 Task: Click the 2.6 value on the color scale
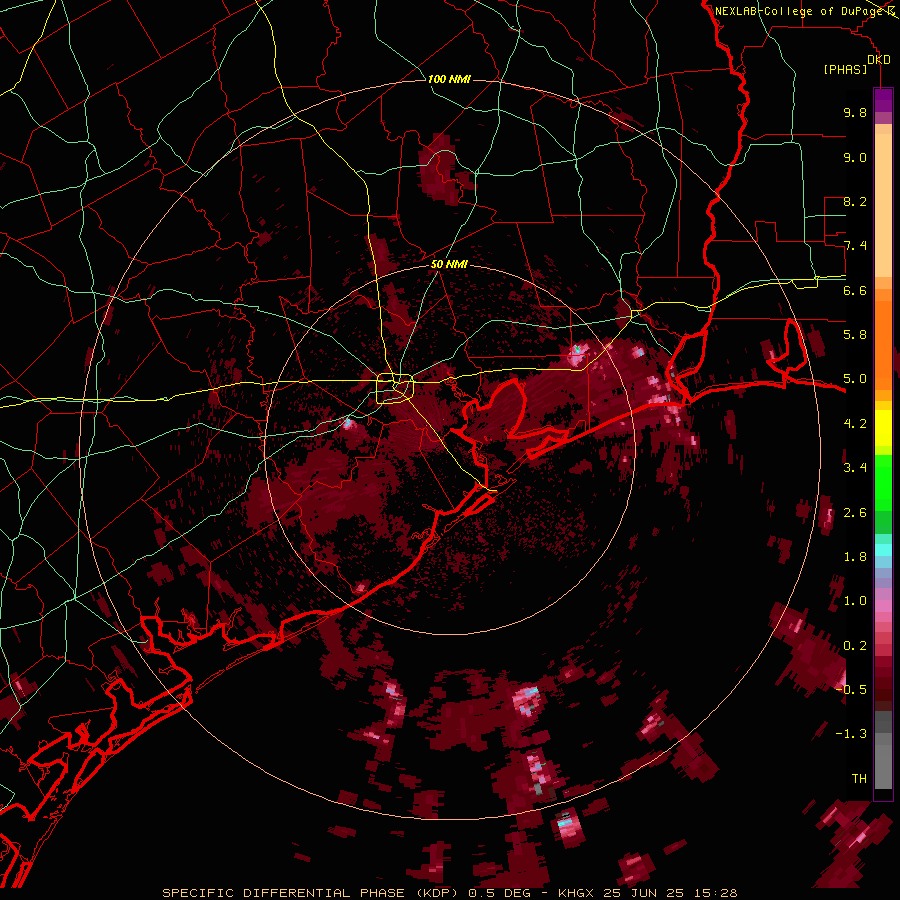click(x=855, y=513)
